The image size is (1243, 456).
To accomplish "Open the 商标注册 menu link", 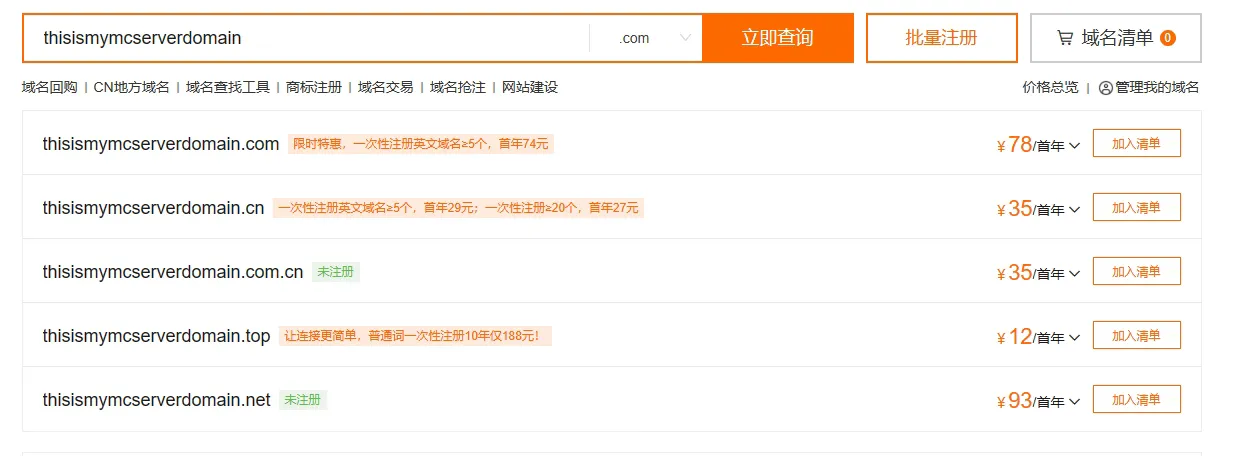I will coord(314,88).
